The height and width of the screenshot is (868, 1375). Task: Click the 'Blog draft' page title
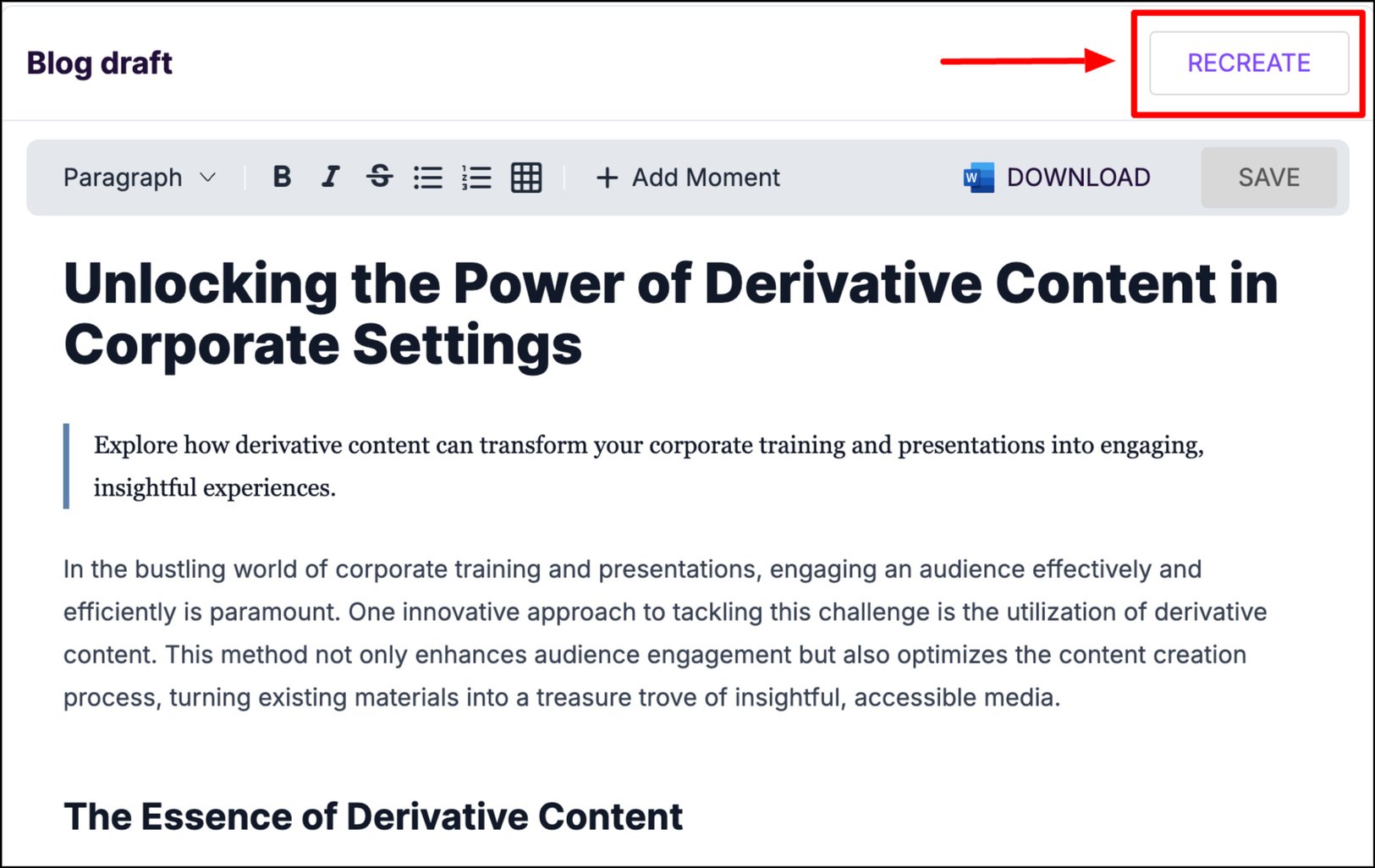point(100,63)
